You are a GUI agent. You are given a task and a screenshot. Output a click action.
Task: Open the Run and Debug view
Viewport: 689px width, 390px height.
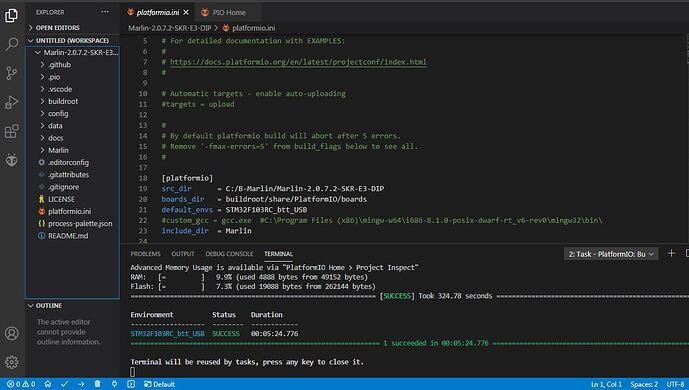[x=11, y=102]
